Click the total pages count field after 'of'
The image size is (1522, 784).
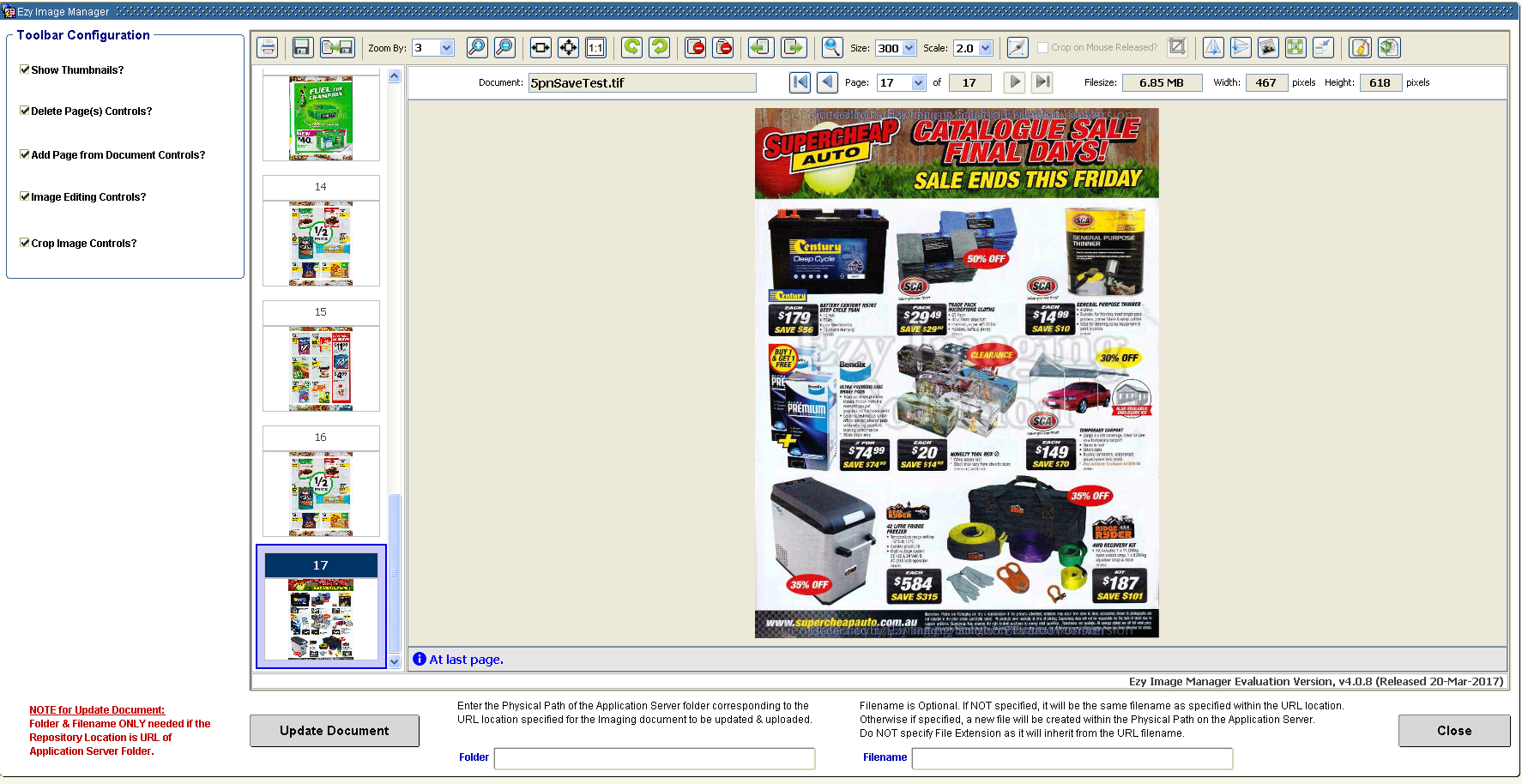click(x=969, y=82)
